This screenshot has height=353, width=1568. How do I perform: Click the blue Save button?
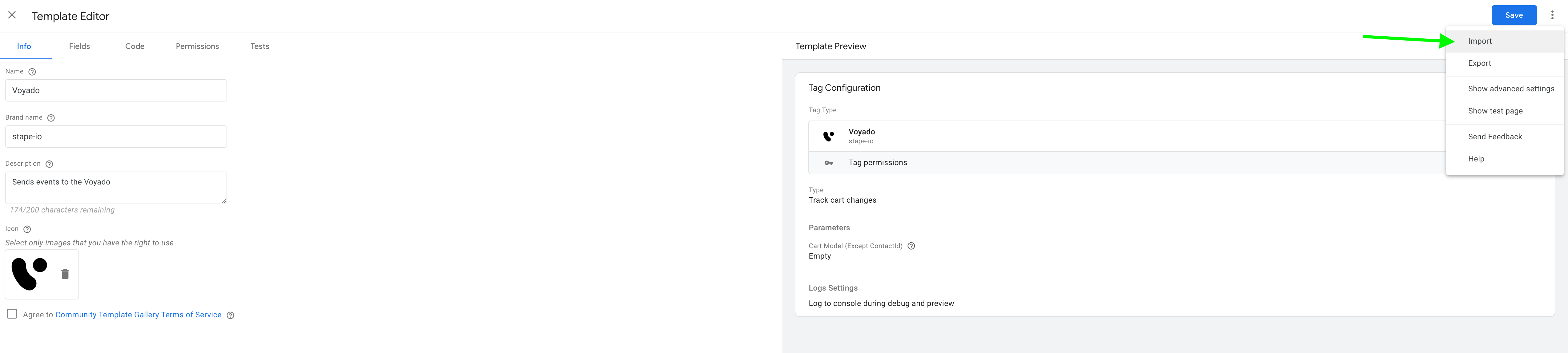tap(1514, 15)
